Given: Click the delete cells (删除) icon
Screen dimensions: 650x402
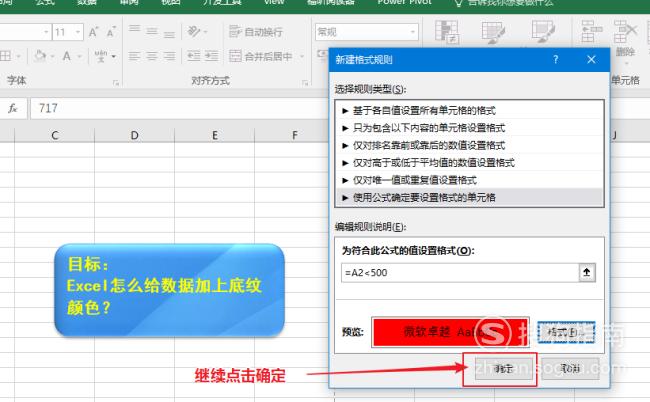Looking at the screenshot, I should pyautogui.click(x=625, y=32).
